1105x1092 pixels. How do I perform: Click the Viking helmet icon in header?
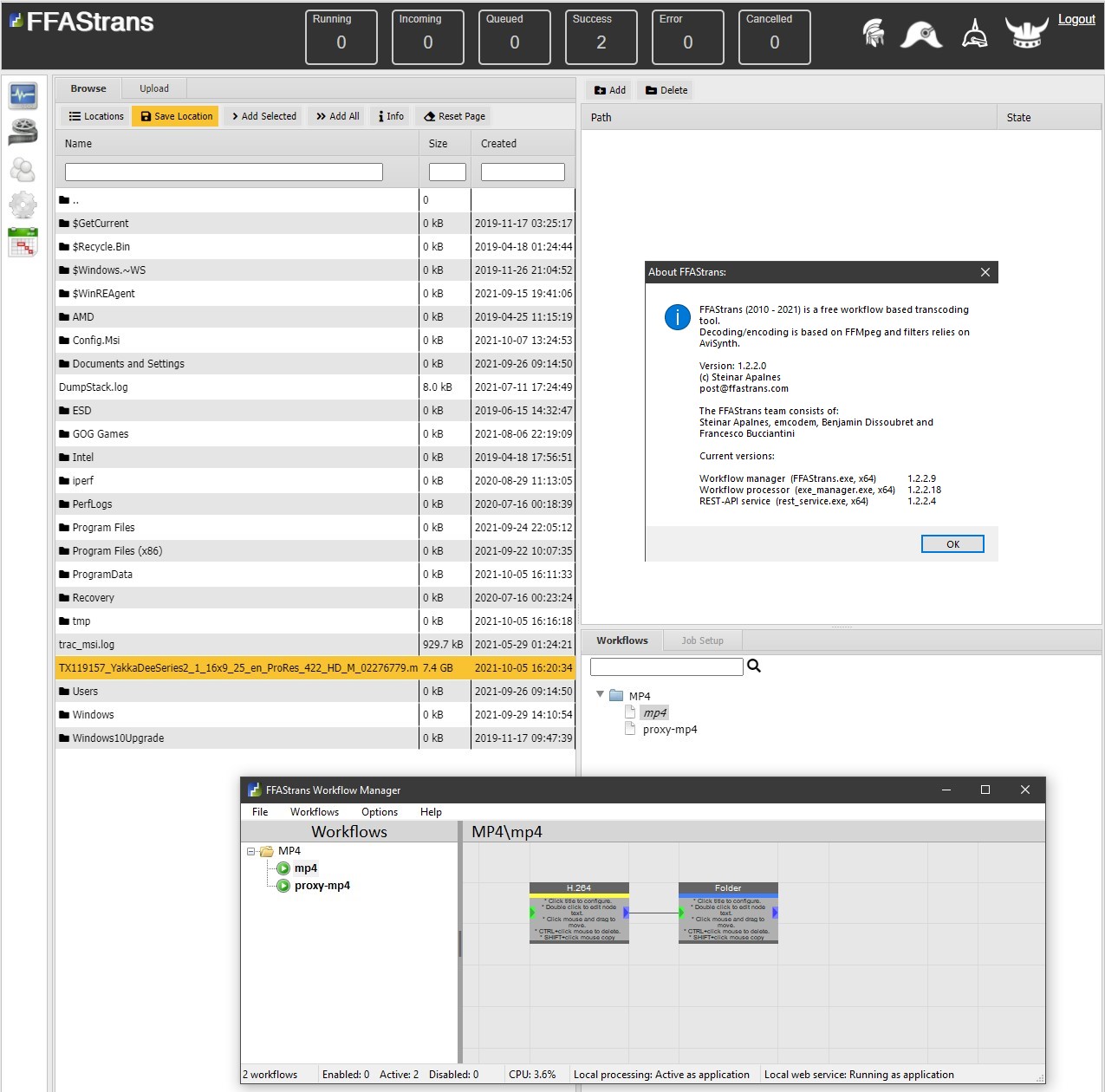(1026, 33)
